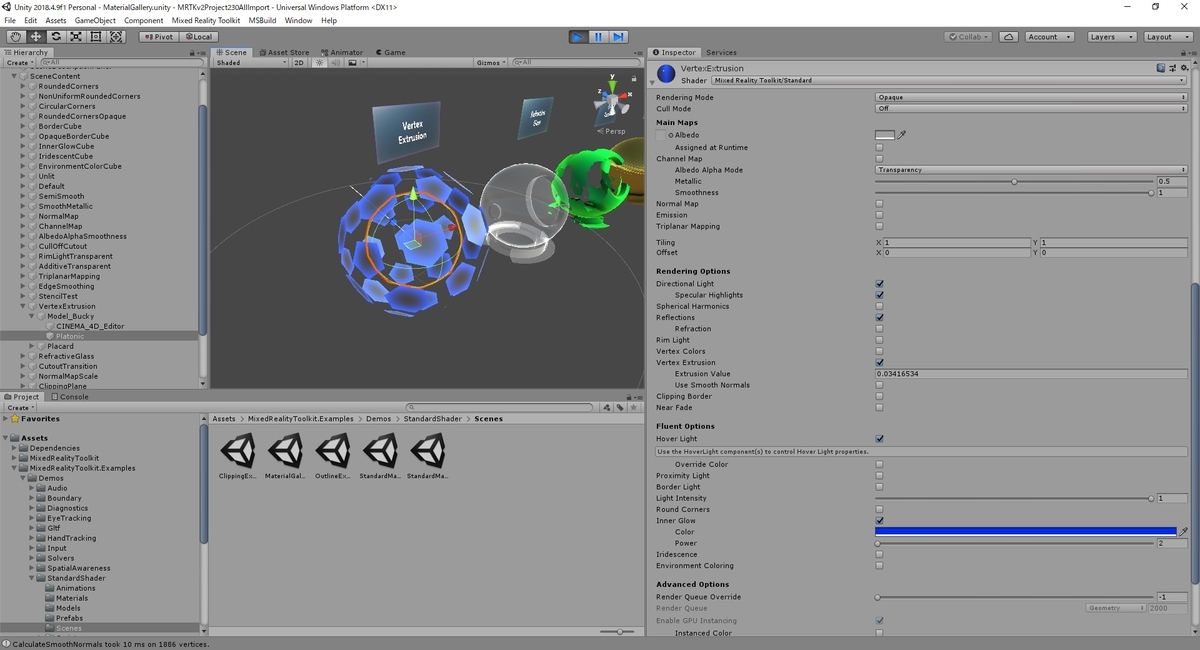Open Mixed Reality Toolkit menu
The image size is (1200, 650).
(205, 20)
